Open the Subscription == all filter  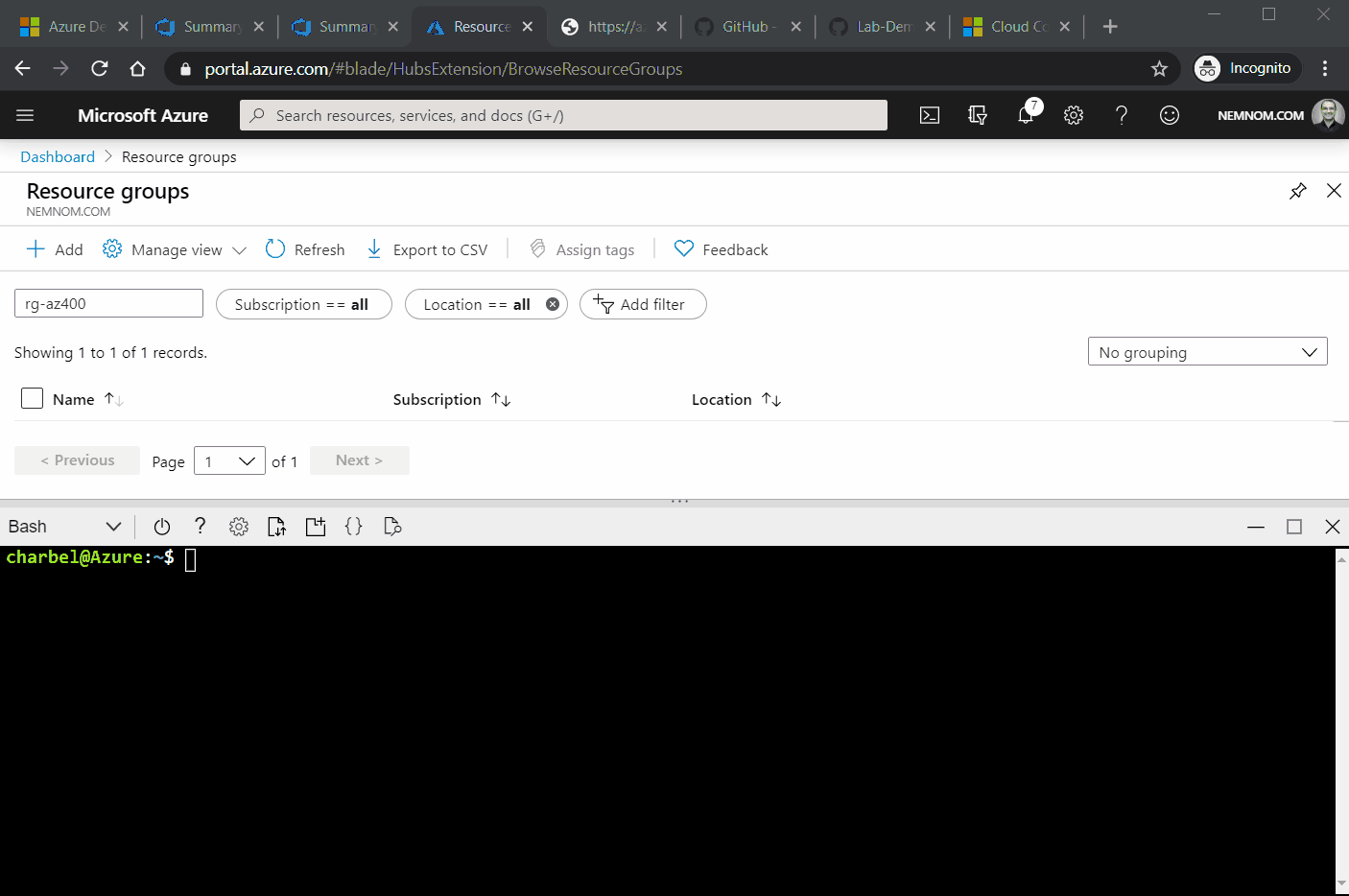click(x=304, y=304)
